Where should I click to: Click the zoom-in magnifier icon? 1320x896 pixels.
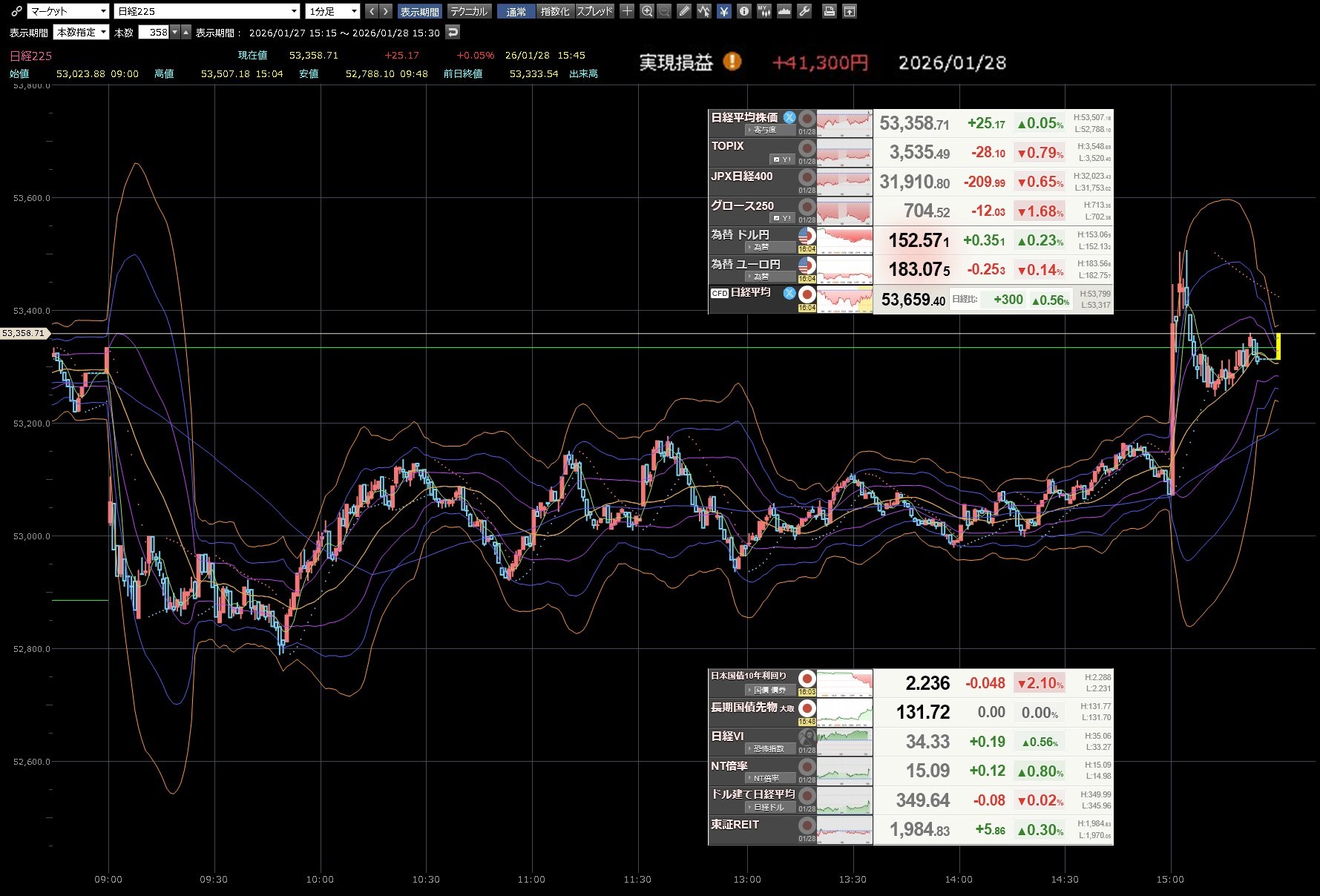tap(647, 11)
